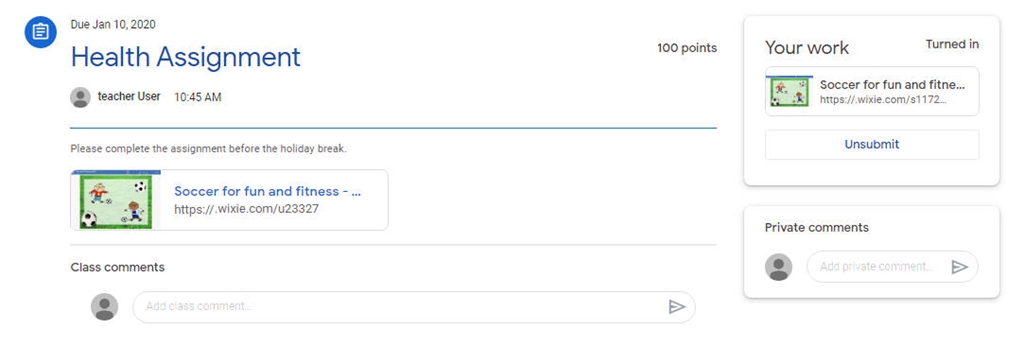Click the Health Assignment title

click(185, 57)
